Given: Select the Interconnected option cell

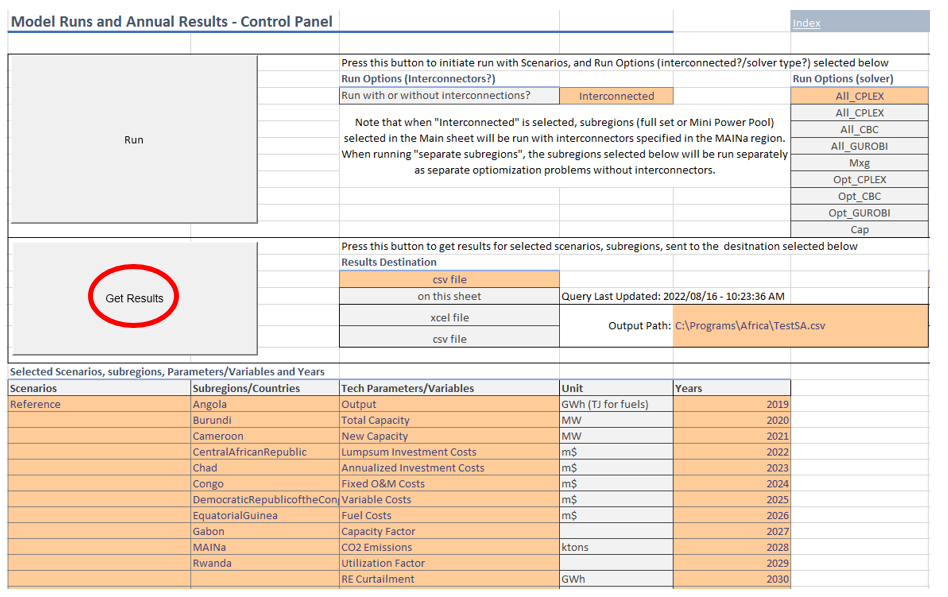Looking at the screenshot, I should [x=616, y=96].
